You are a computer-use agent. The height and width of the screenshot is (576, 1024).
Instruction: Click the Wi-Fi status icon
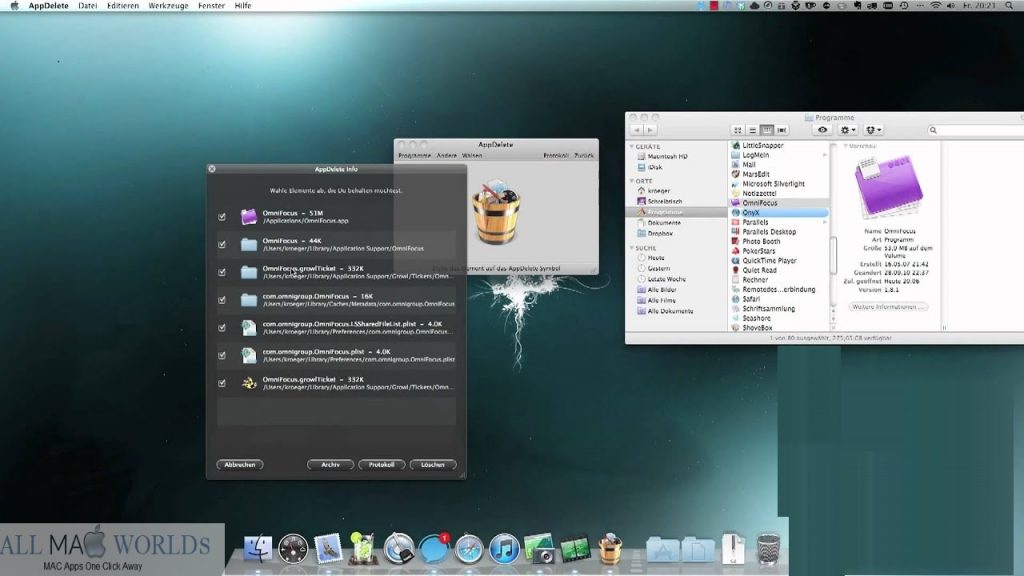coord(935,5)
